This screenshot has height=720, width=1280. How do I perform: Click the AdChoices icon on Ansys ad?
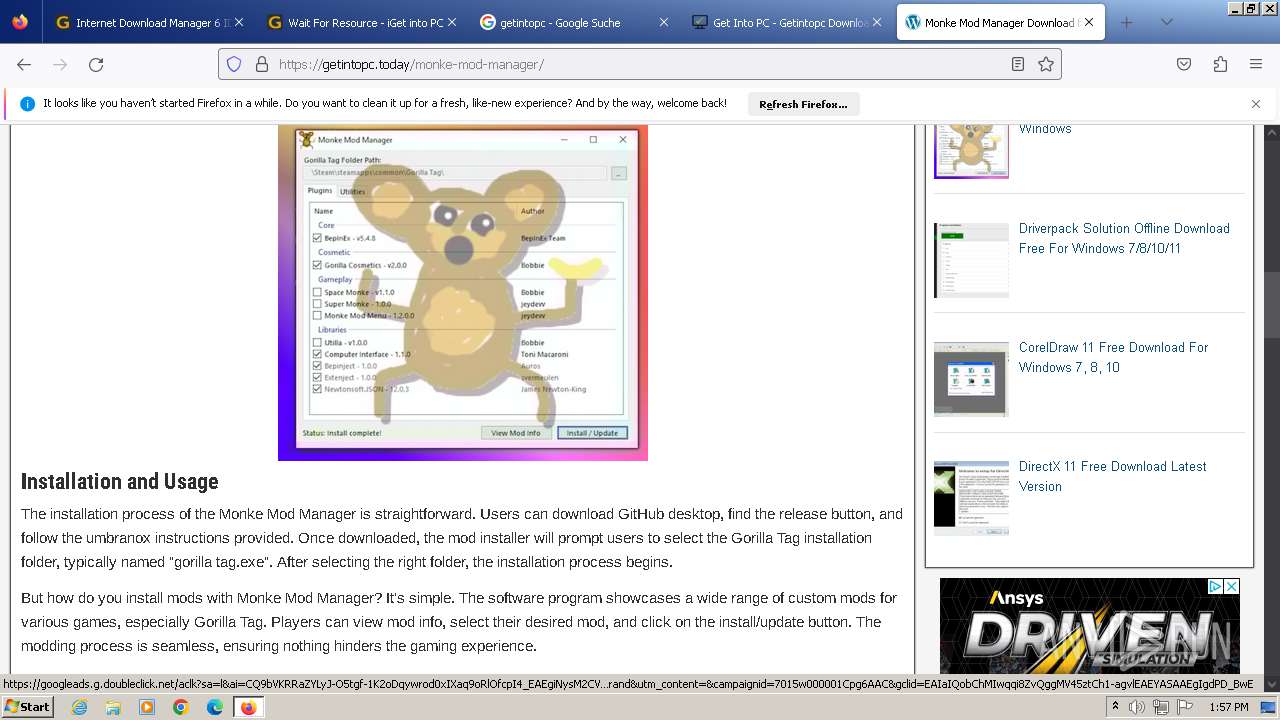point(1215,586)
